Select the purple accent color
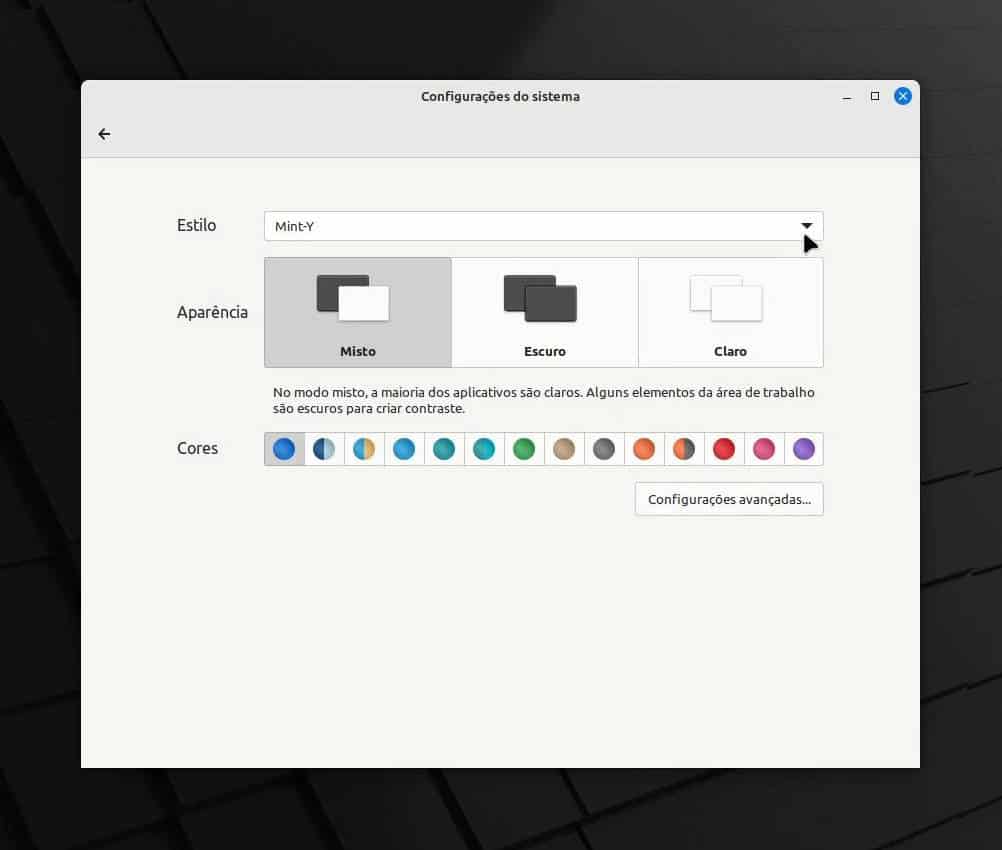Viewport: 1002px width, 850px height. tap(804, 449)
